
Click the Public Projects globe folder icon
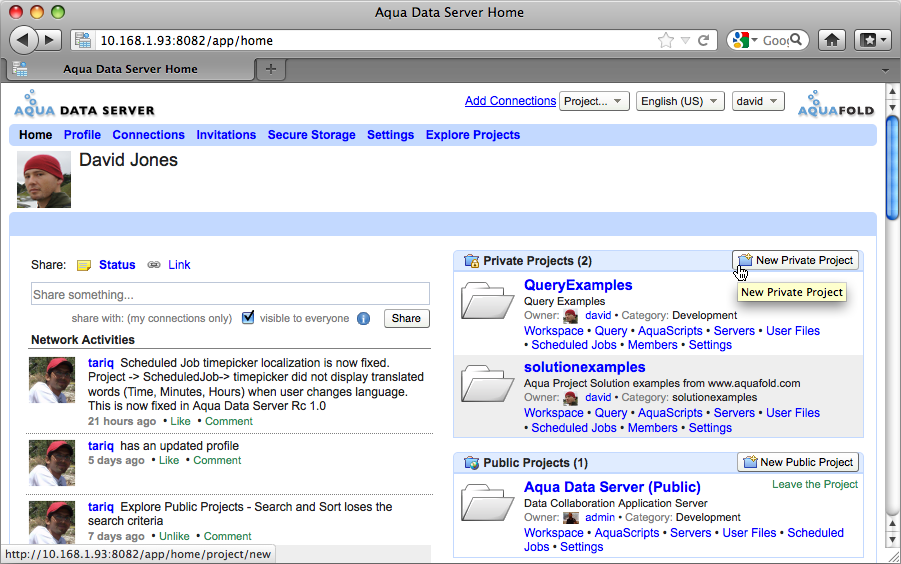point(472,463)
